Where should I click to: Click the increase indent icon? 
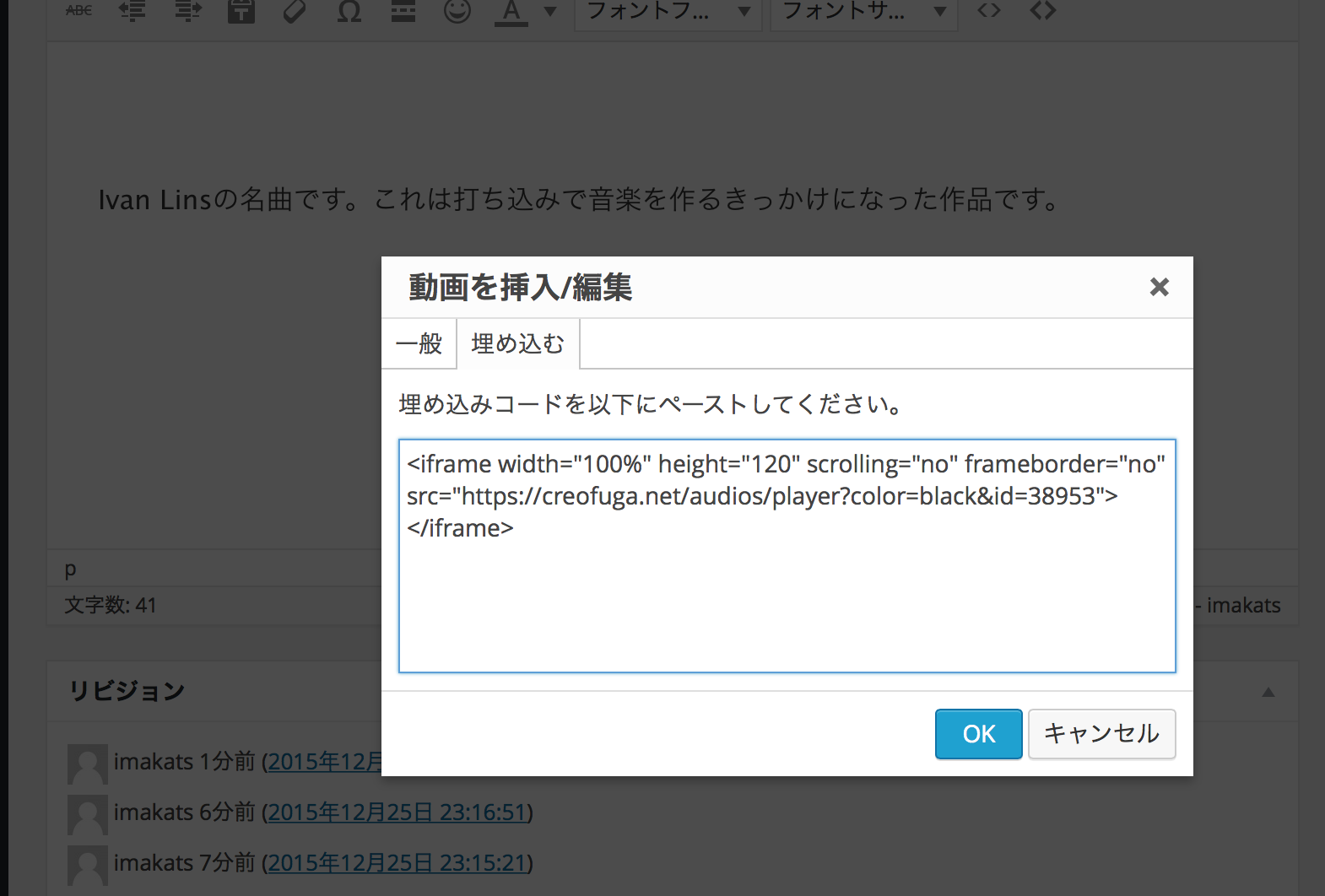pyautogui.click(x=187, y=10)
